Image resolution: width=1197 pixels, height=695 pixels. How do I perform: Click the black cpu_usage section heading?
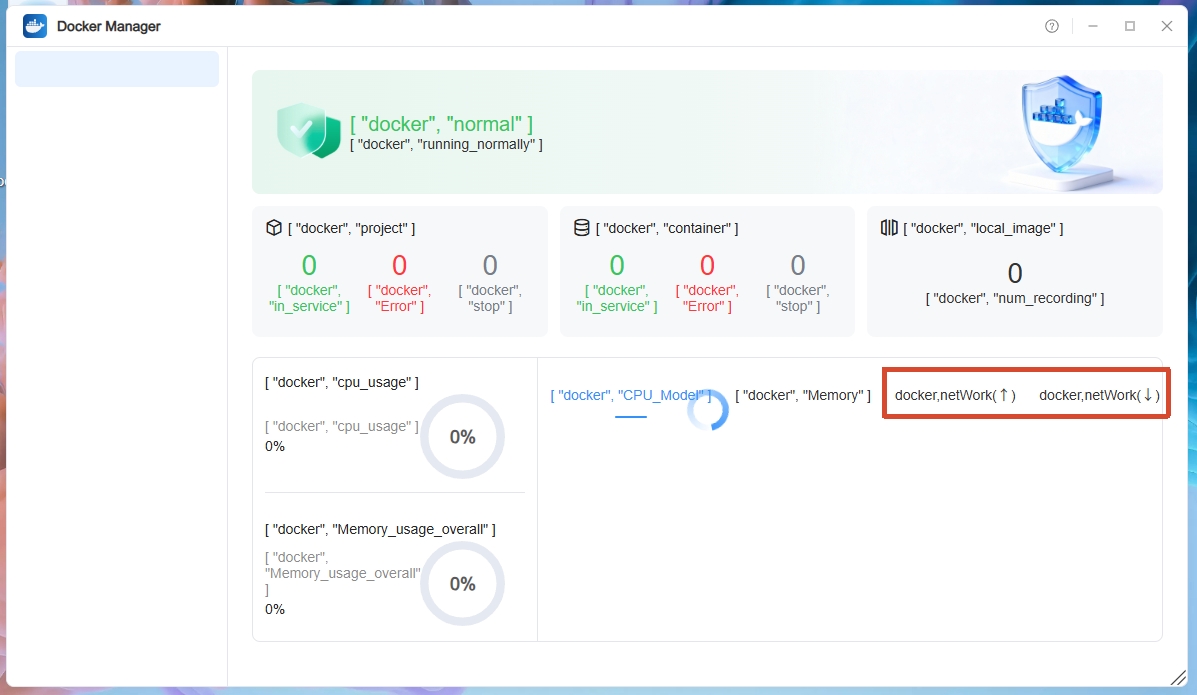[341, 382]
